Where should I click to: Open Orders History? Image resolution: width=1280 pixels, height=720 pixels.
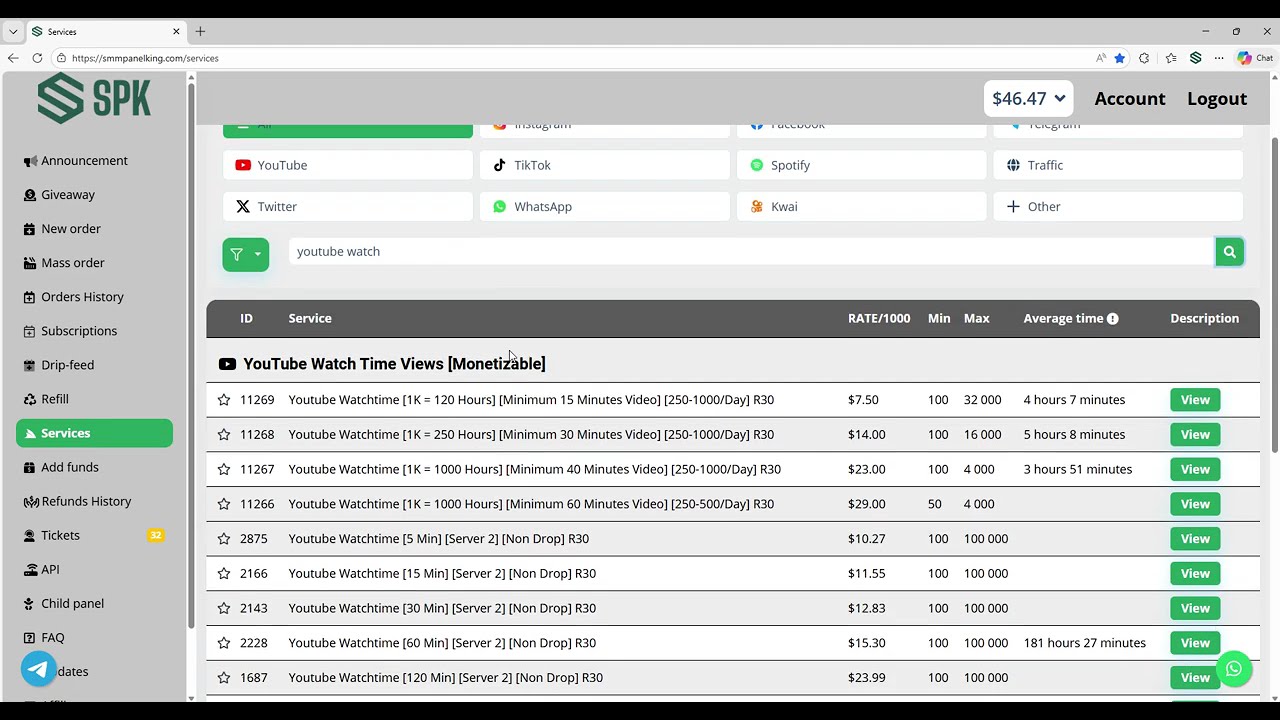tap(94, 297)
